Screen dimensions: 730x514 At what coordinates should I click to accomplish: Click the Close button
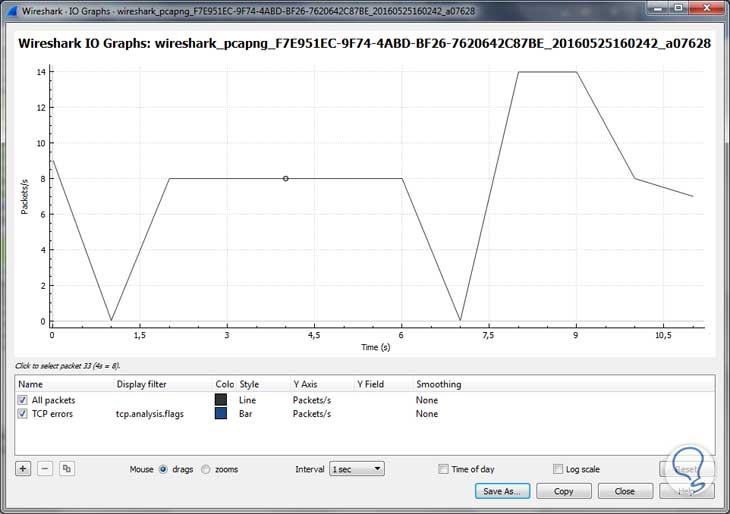[x=625, y=491]
